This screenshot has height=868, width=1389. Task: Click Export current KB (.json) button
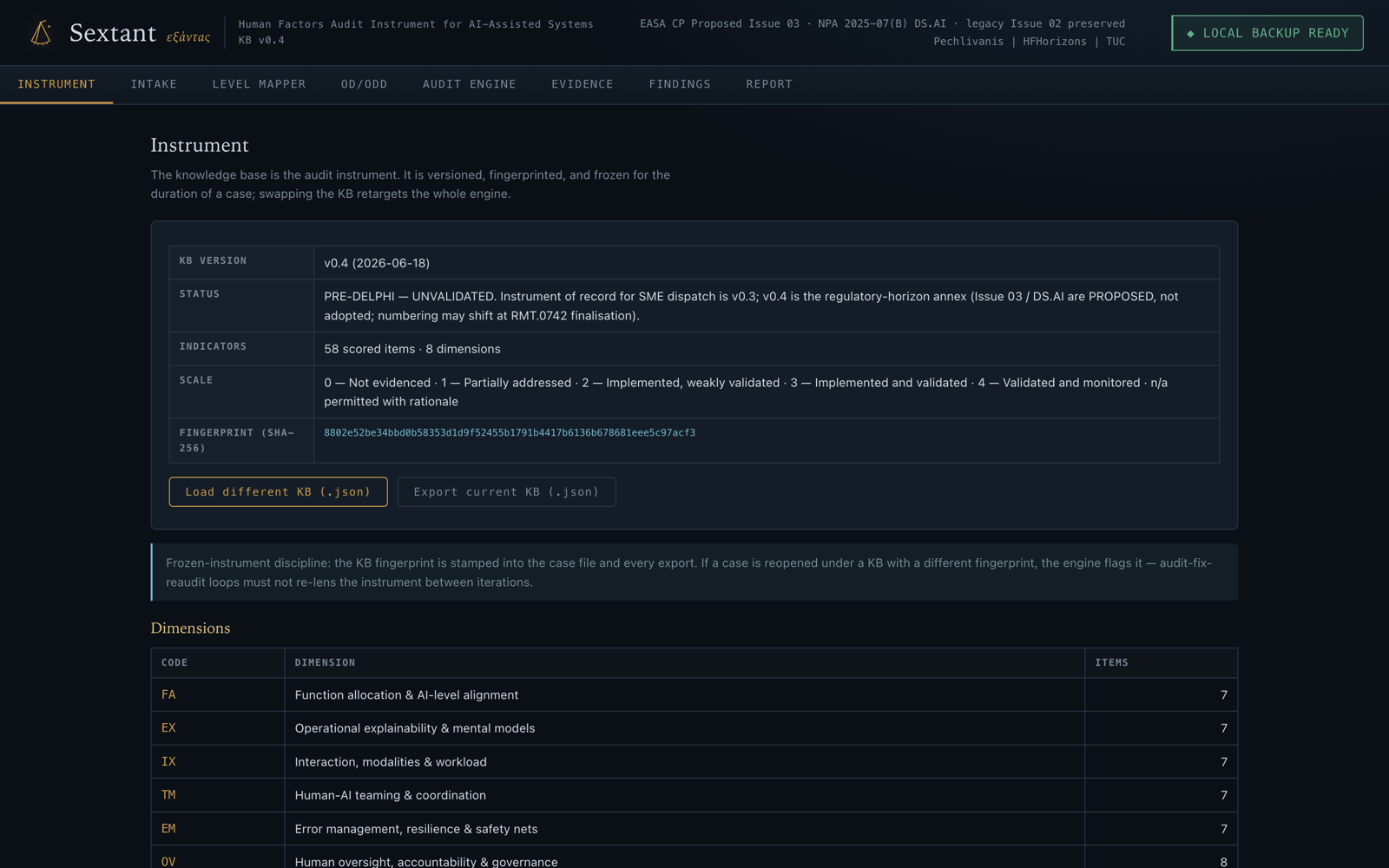tap(506, 492)
